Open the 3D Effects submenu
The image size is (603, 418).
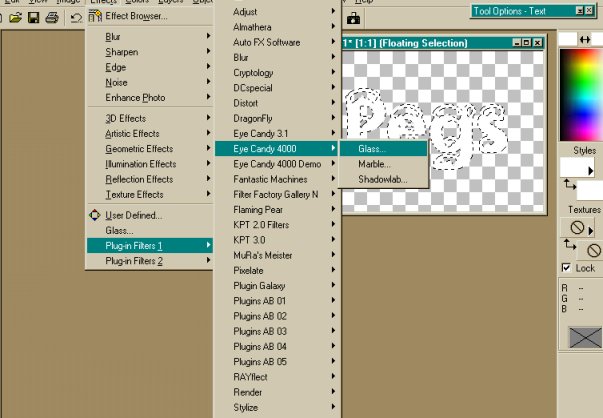[150, 118]
